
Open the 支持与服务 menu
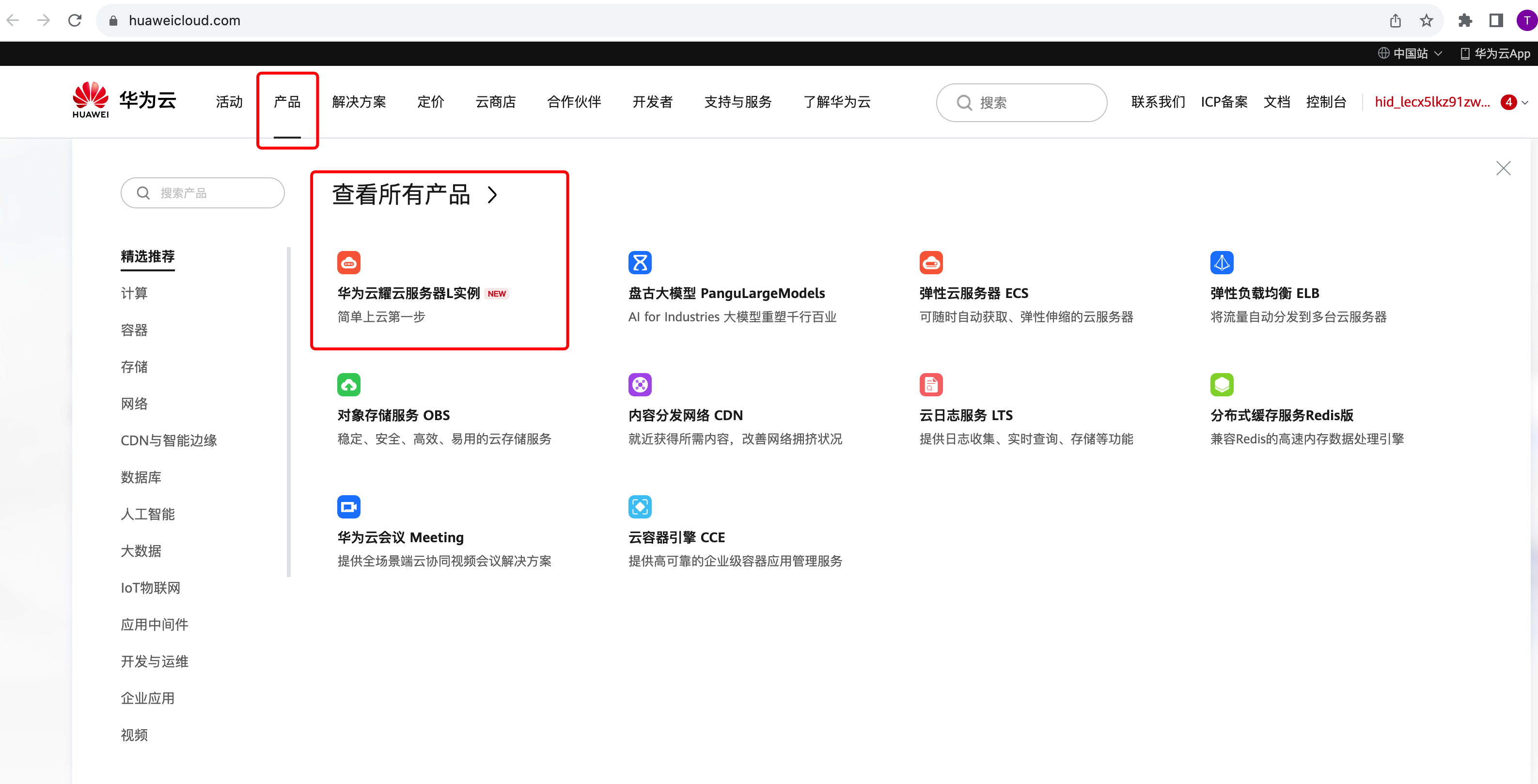click(x=738, y=102)
